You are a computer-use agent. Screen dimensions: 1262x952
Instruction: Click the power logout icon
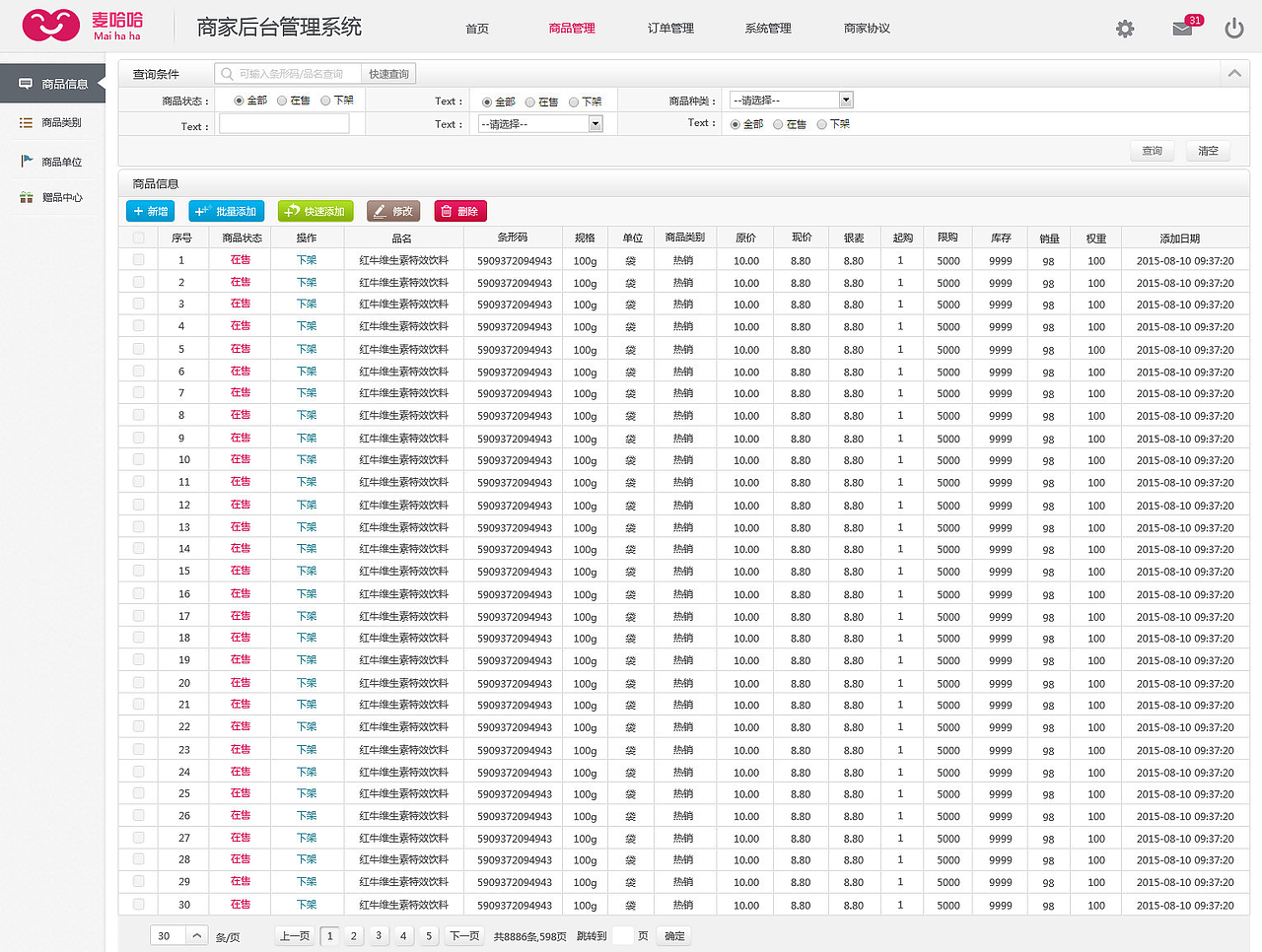[x=1234, y=29]
